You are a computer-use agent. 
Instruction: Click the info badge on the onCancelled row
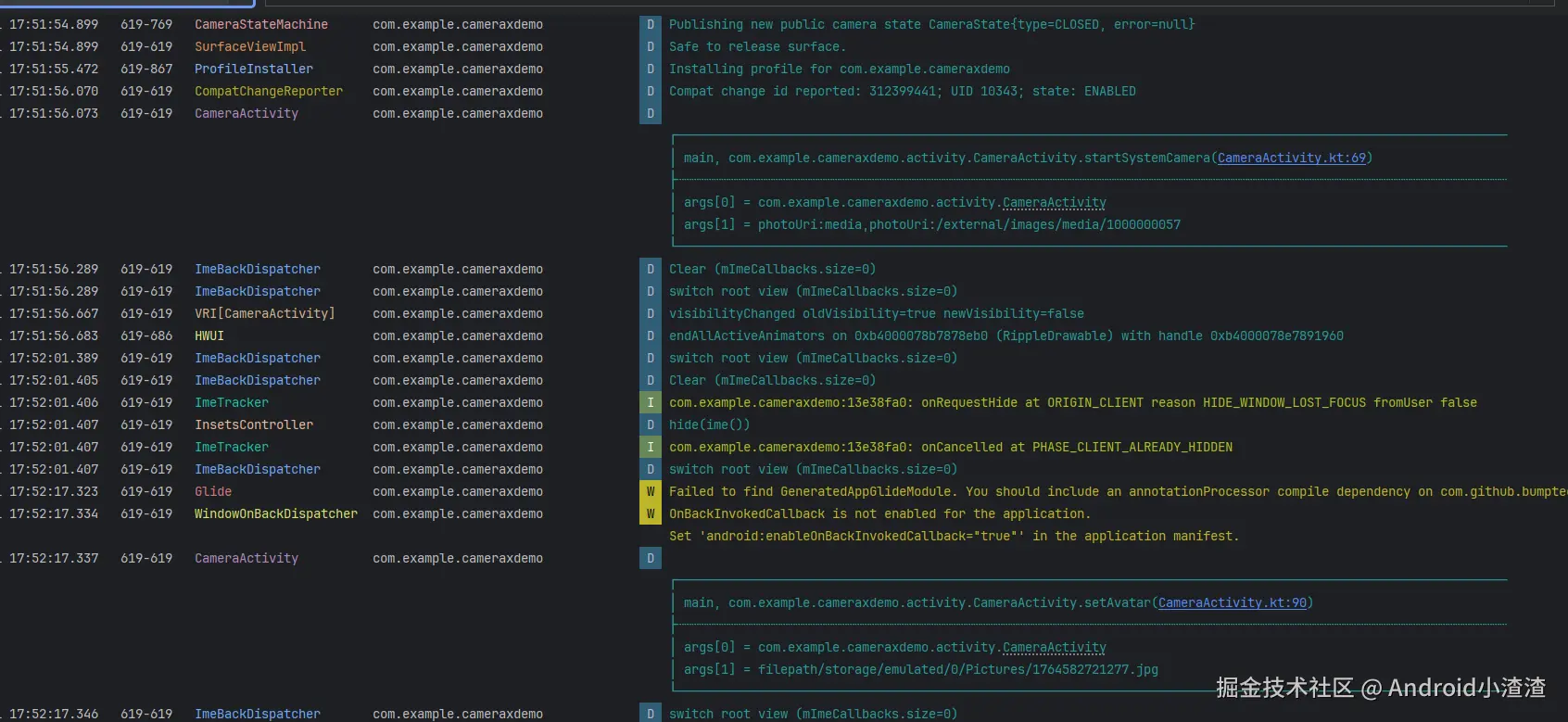point(651,448)
